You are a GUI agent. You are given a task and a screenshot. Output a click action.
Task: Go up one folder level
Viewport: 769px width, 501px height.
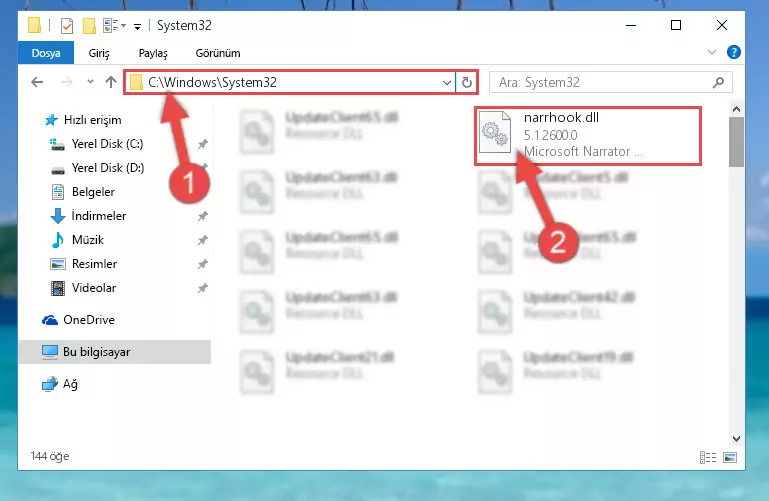point(111,82)
